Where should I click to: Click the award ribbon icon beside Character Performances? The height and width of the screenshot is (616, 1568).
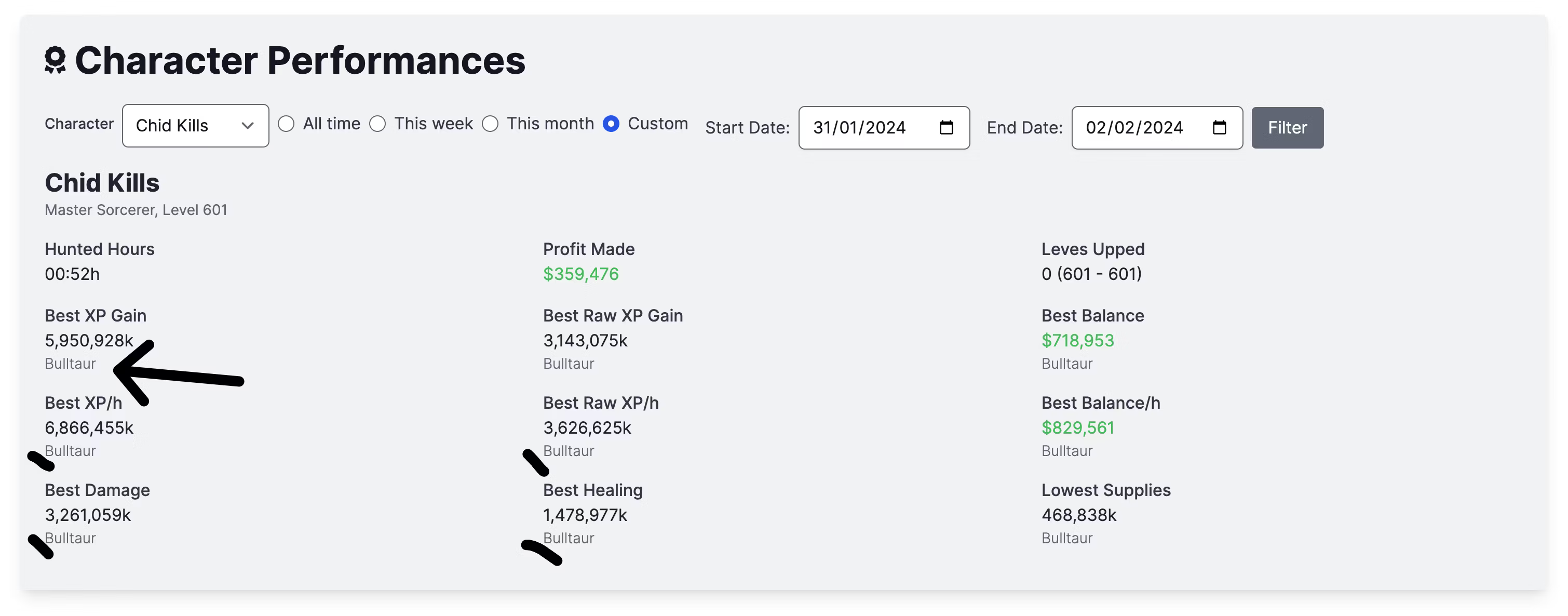(x=55, y=60)
